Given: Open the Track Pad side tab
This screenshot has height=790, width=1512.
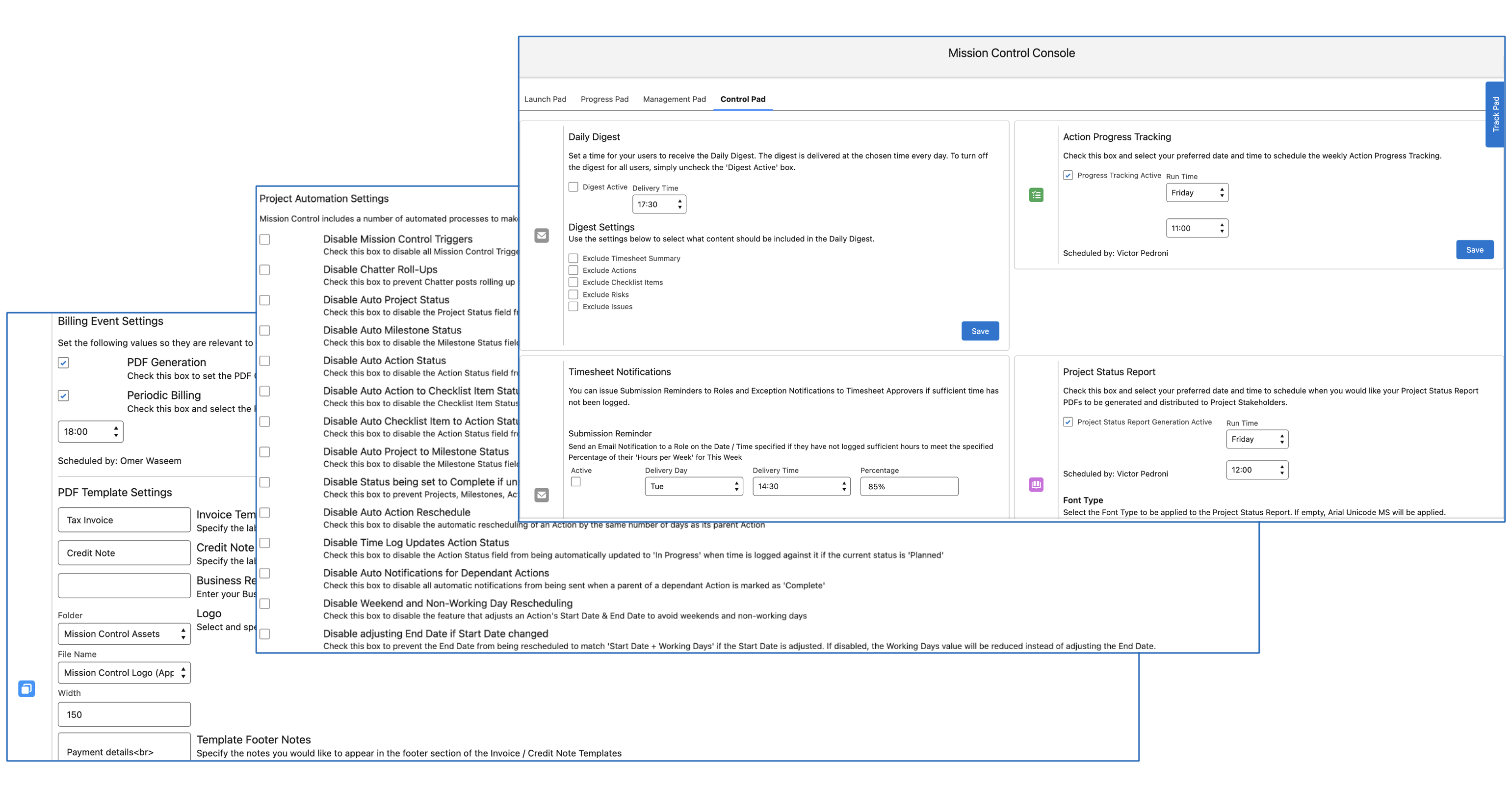Looking at the screenshot, I should tap(1495, 114).
